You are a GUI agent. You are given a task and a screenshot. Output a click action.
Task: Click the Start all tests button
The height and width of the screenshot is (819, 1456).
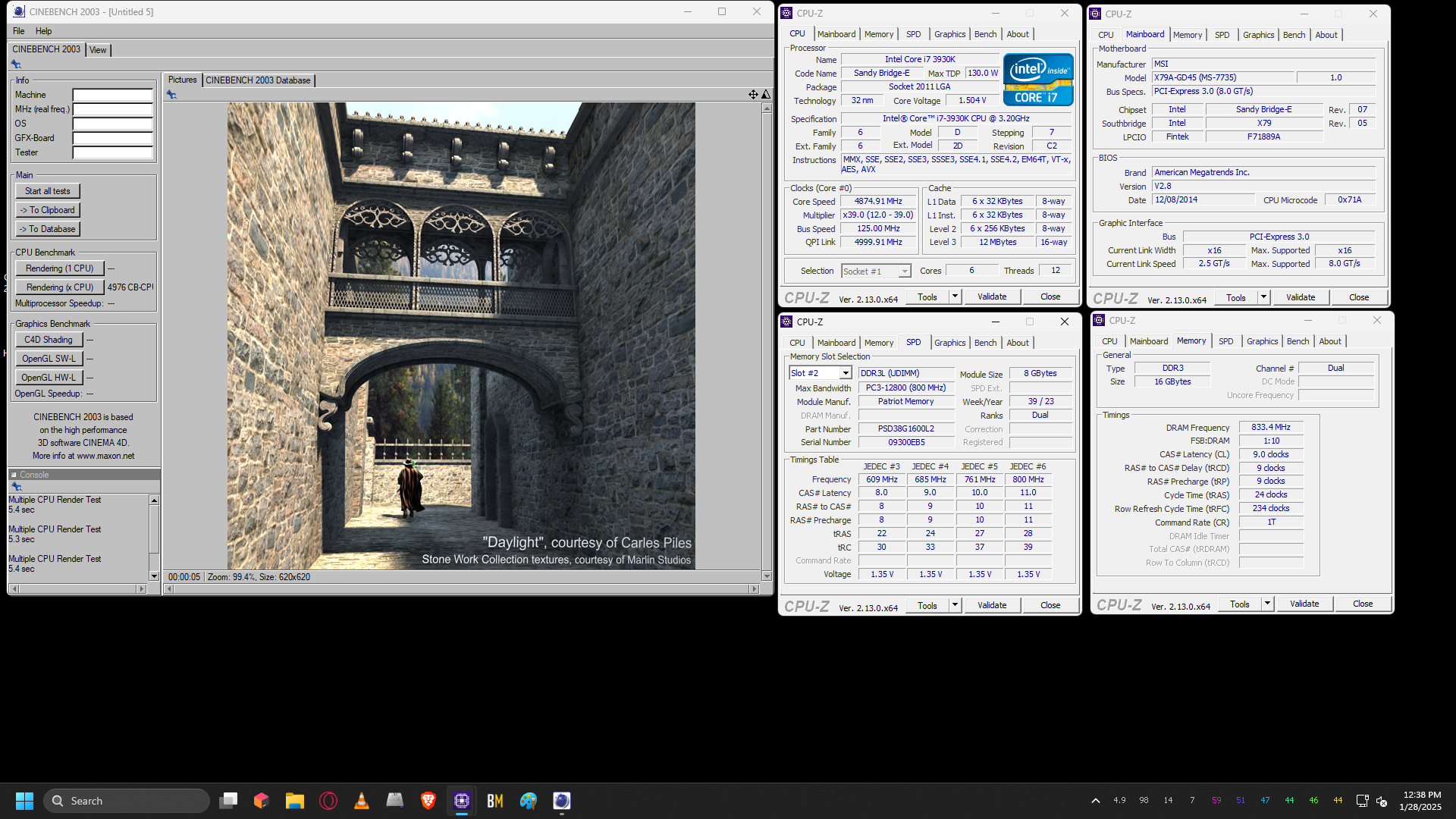pyautogui.click(x=48, y=191)
